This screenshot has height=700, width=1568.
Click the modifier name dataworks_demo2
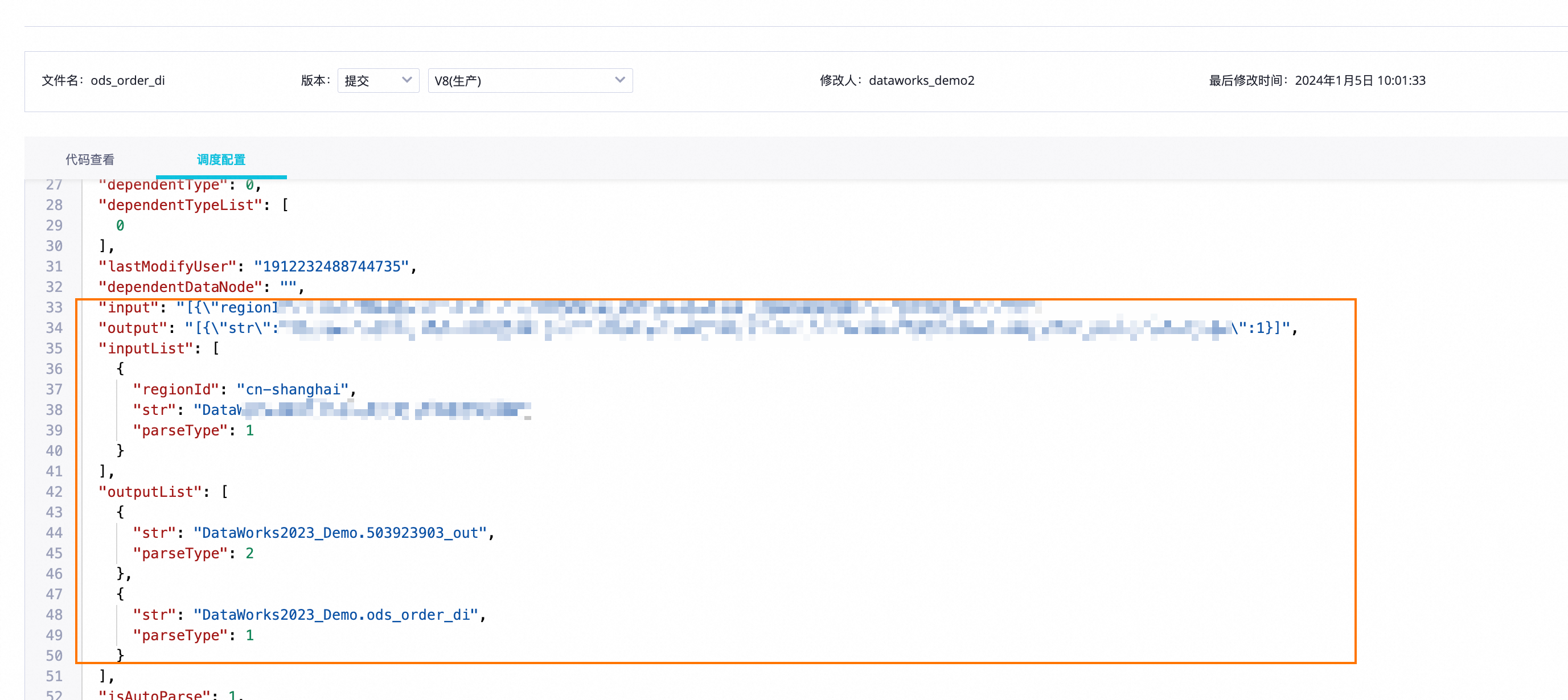coord(921,80)
